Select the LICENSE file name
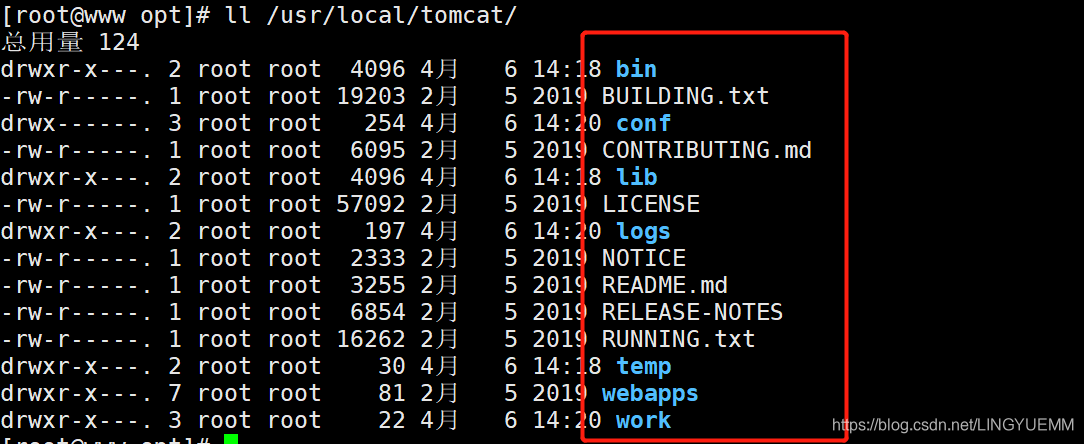 [651, 204]
